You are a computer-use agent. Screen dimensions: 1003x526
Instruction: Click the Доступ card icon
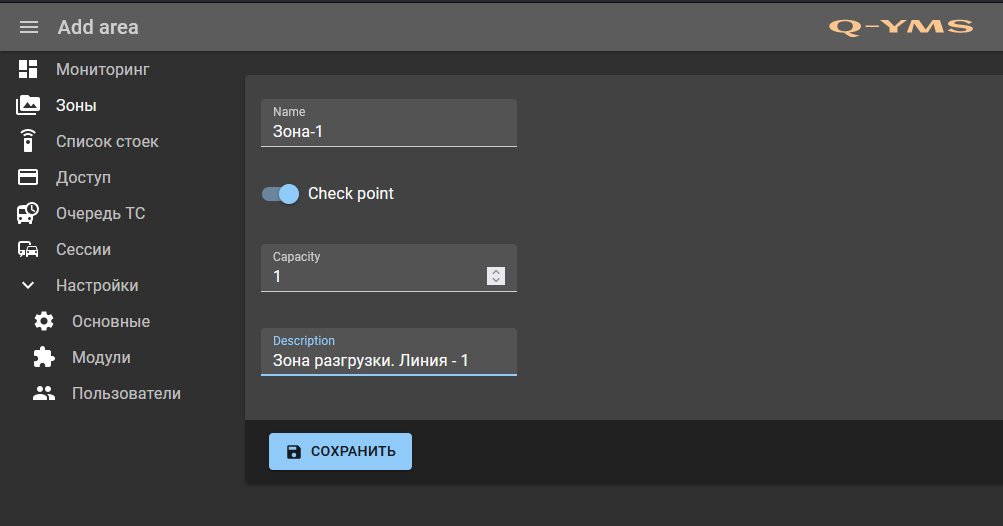pyautogui.click(x=28, y=177)
